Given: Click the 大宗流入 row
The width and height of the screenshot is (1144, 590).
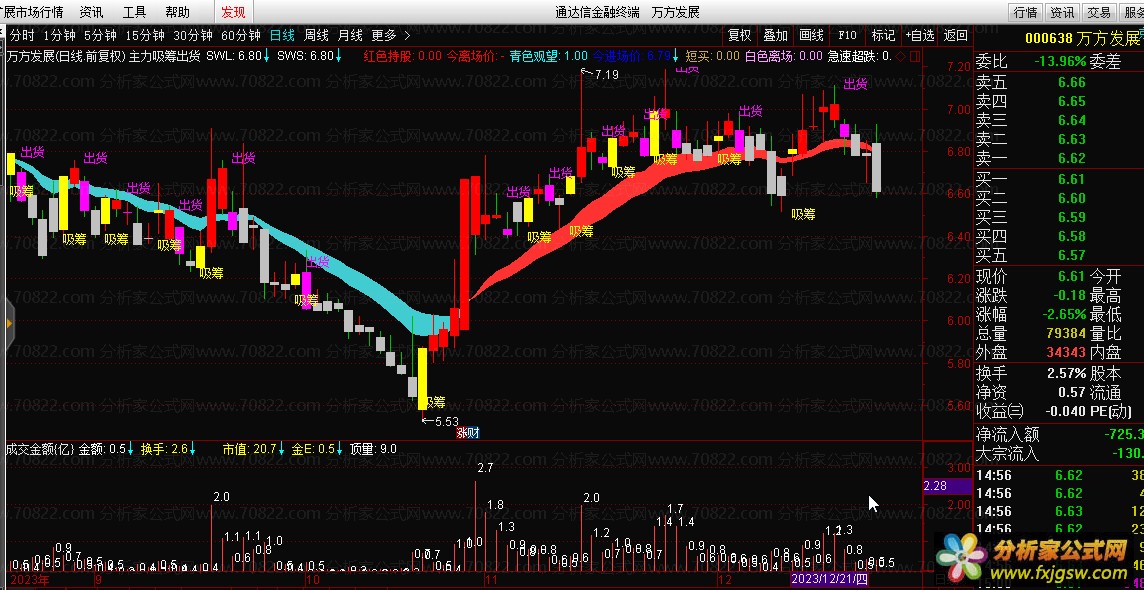Looking at the screenshot, I should point(1059,454).
